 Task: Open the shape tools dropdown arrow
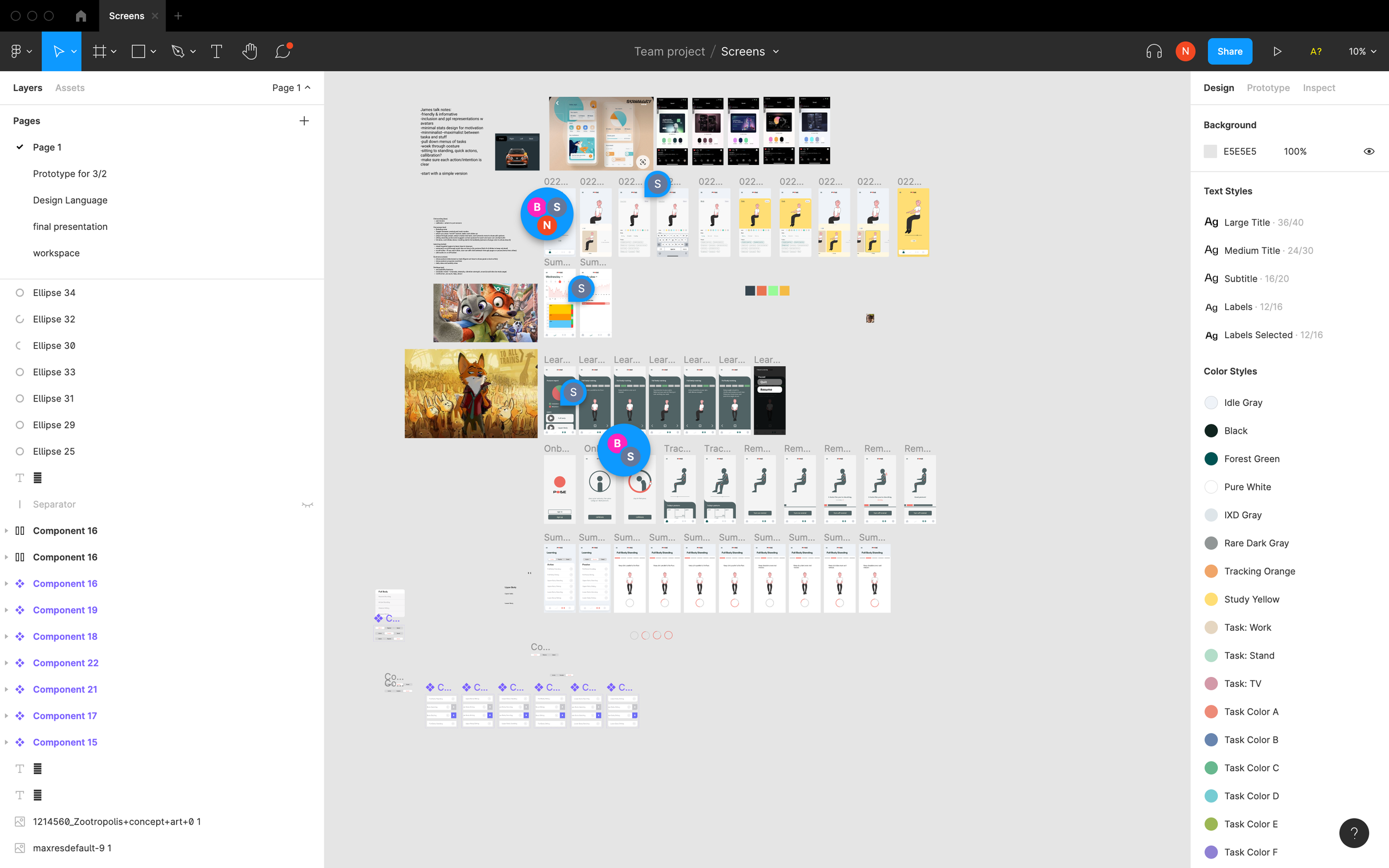153,51
